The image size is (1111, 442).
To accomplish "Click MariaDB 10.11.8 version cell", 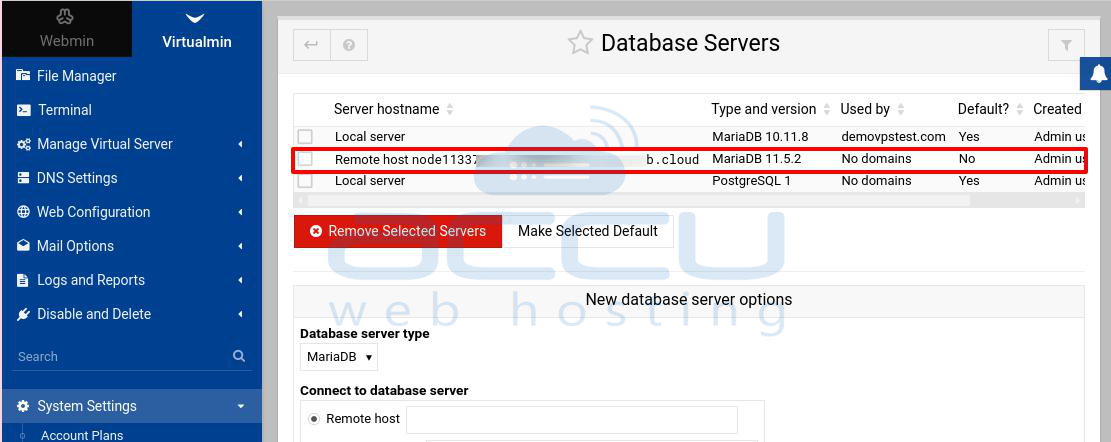I will click(760, 136).
